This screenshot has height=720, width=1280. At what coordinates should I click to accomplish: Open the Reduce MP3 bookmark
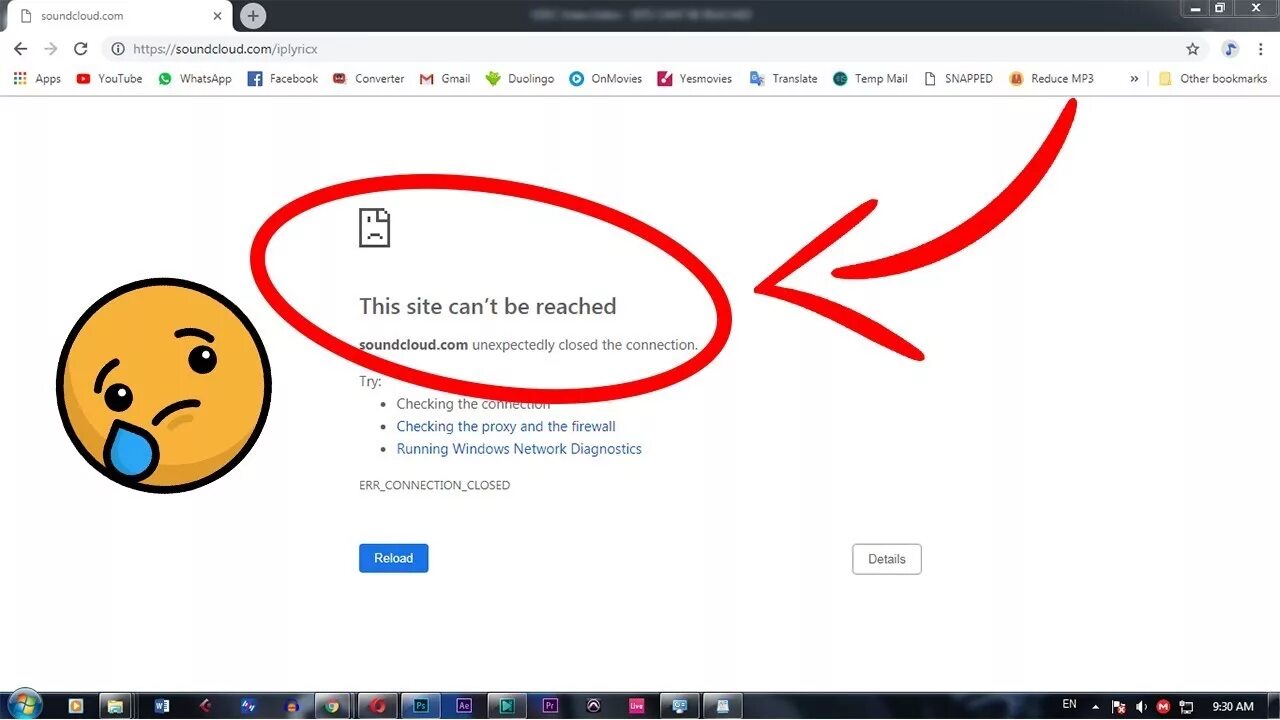1051,79
